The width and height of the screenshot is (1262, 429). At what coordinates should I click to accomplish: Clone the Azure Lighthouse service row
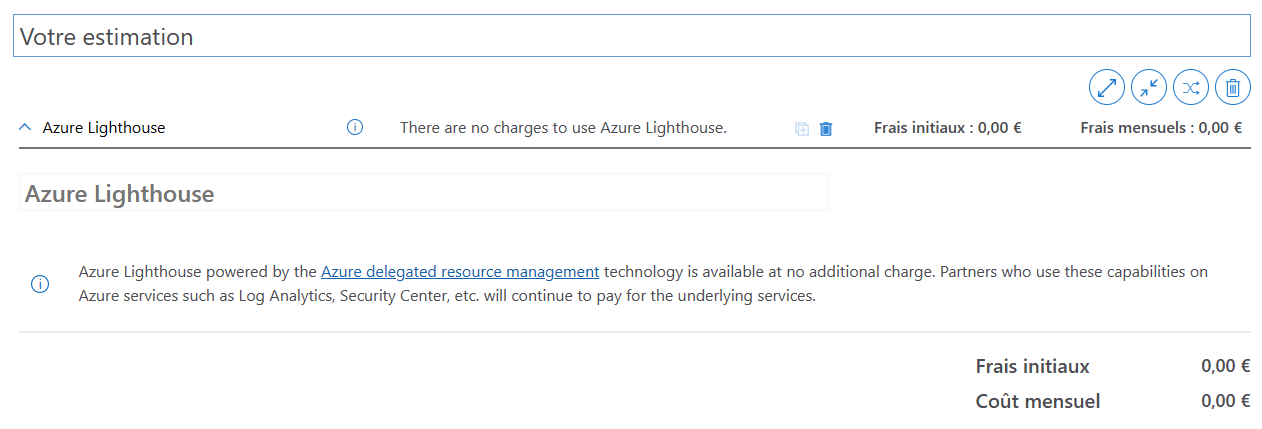pos(802,129)
